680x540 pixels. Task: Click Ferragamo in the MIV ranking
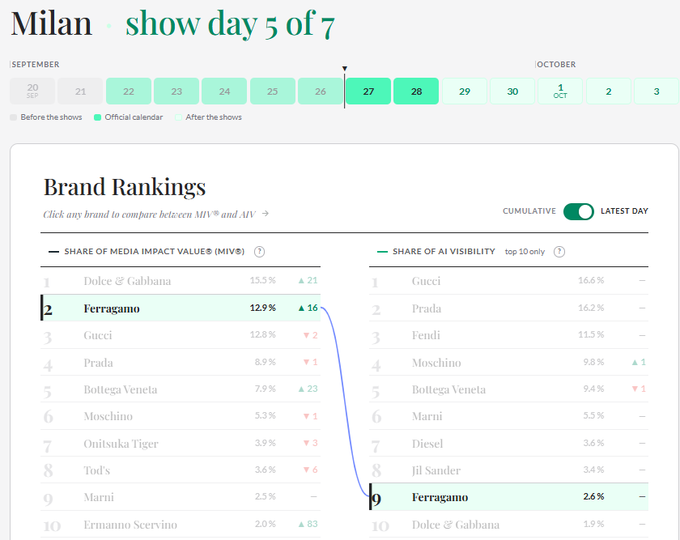[x=180, y=308]
